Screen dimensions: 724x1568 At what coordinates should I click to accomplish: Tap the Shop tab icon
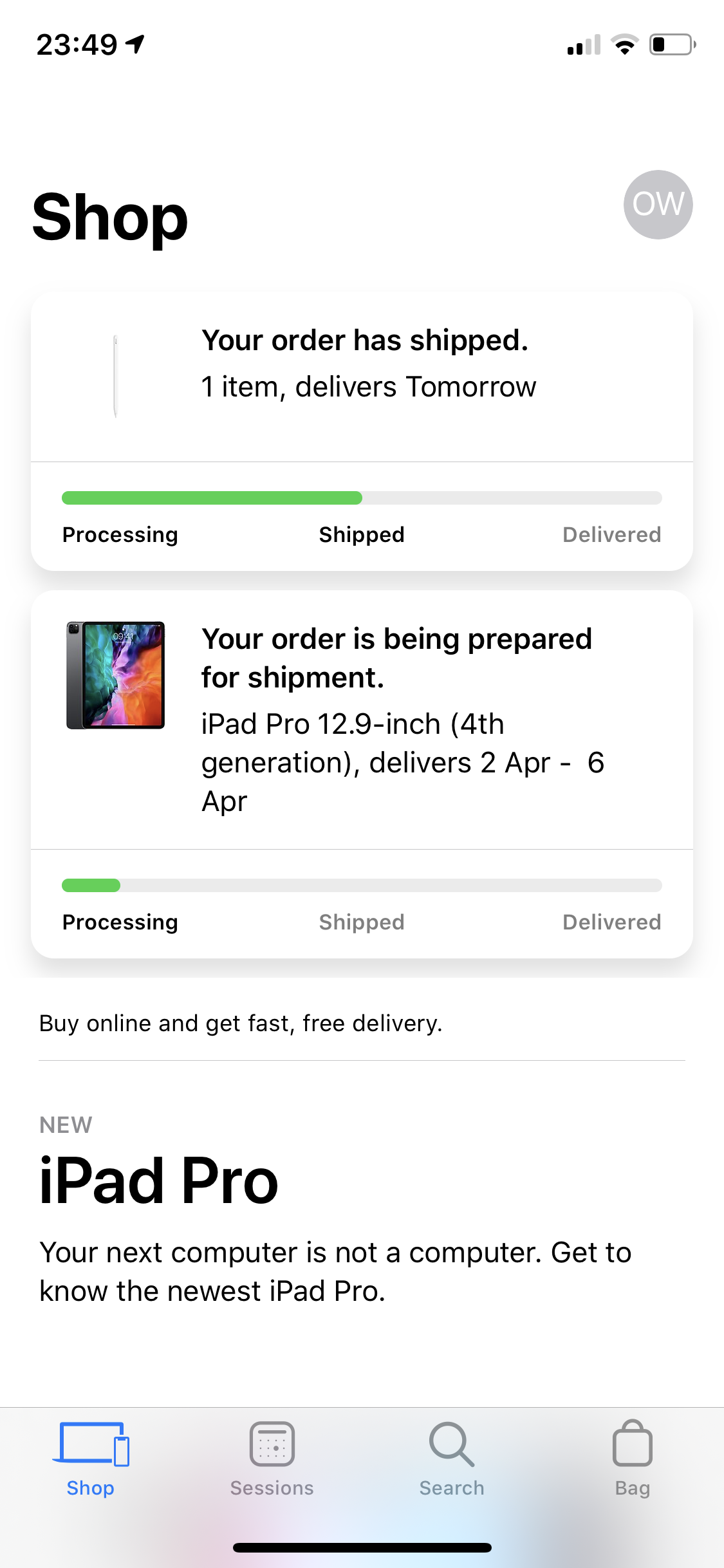[x=91, y=1444]
